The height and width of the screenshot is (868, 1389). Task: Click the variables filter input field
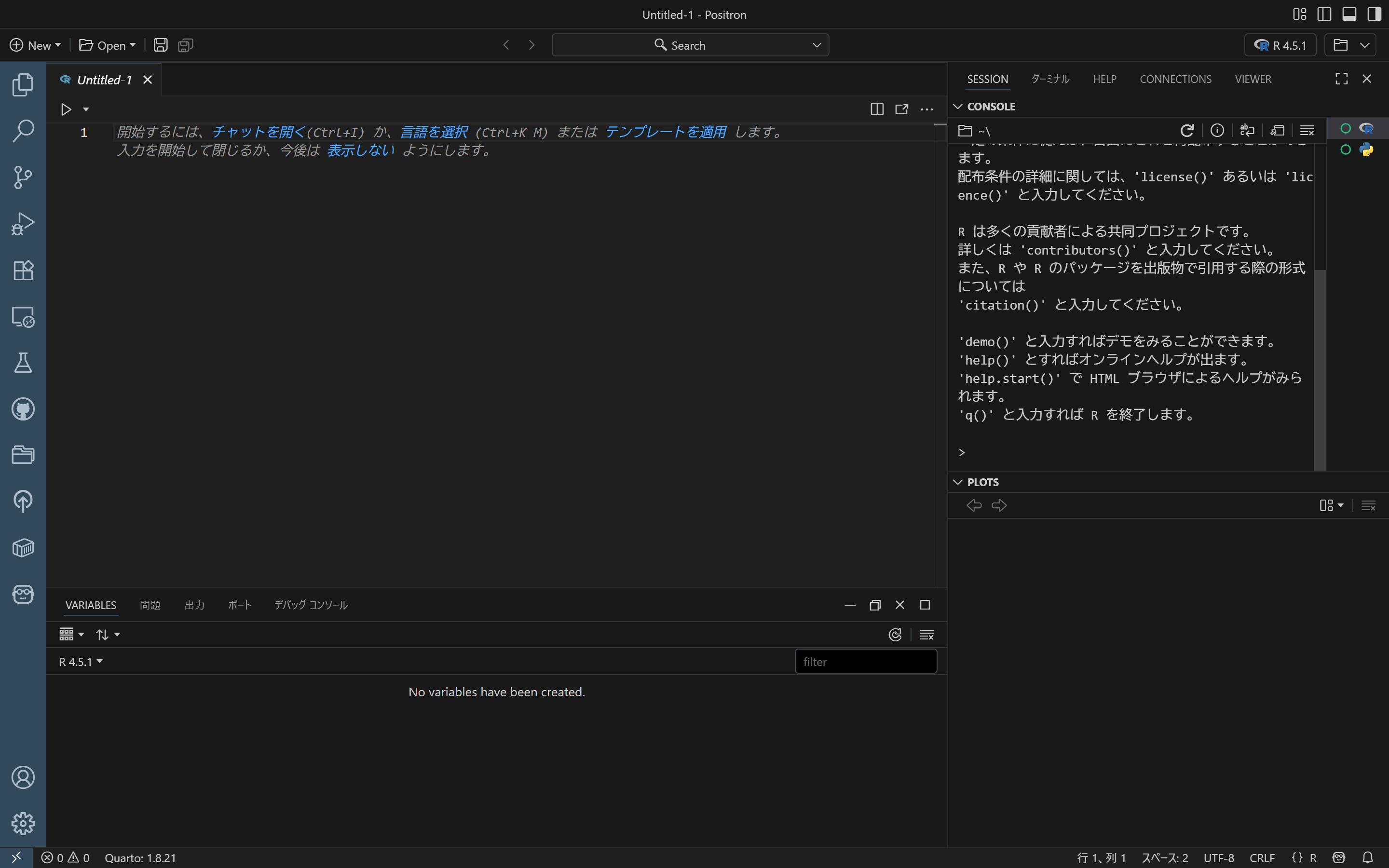pos(865,661)
